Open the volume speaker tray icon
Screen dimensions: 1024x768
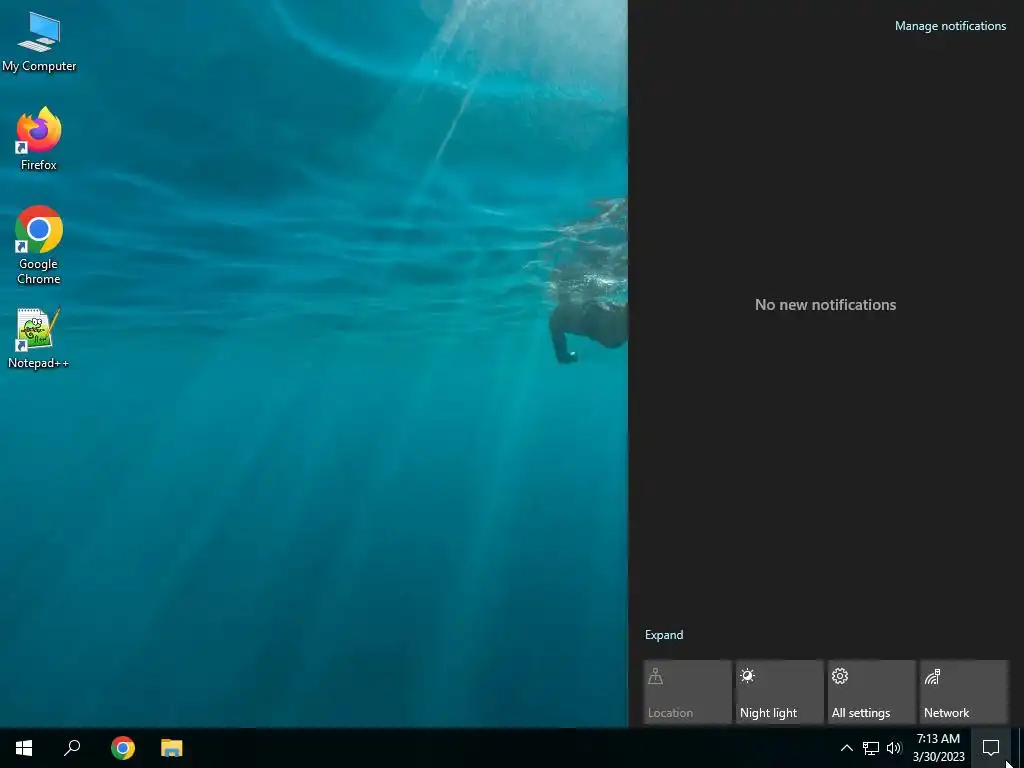894,748
